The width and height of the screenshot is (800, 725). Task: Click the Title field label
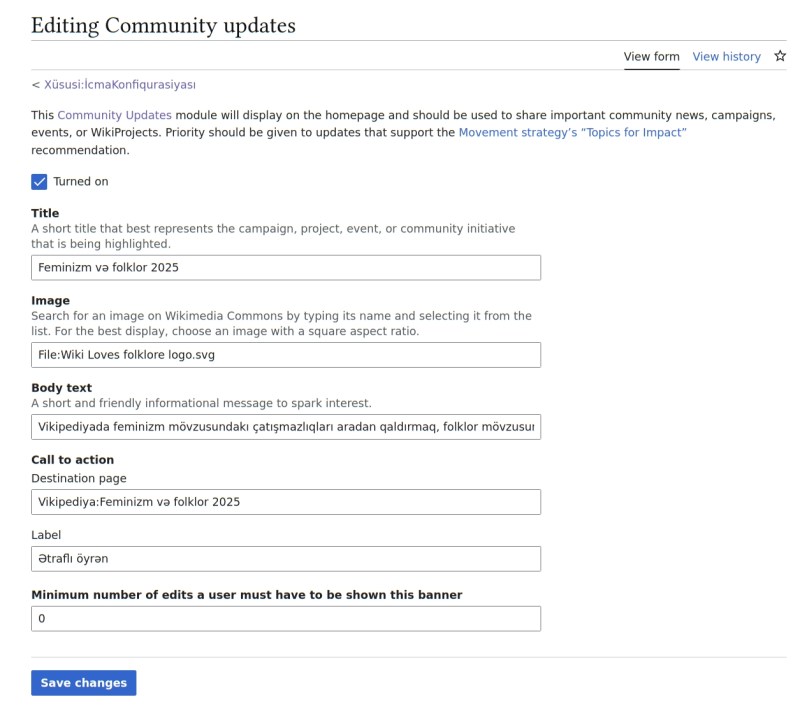(x=45, y=213)
